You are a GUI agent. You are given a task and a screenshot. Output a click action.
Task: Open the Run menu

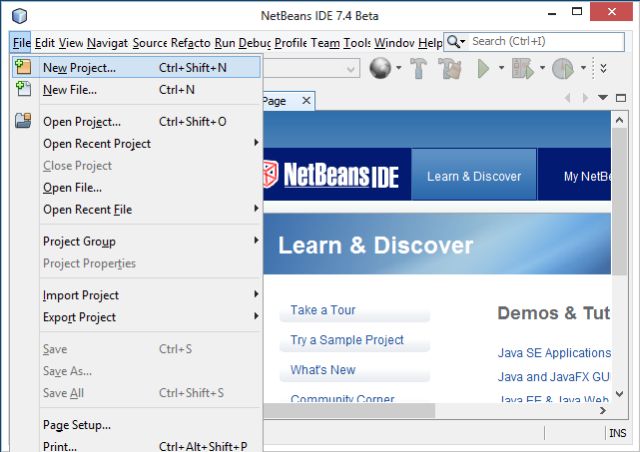point(225,42)
